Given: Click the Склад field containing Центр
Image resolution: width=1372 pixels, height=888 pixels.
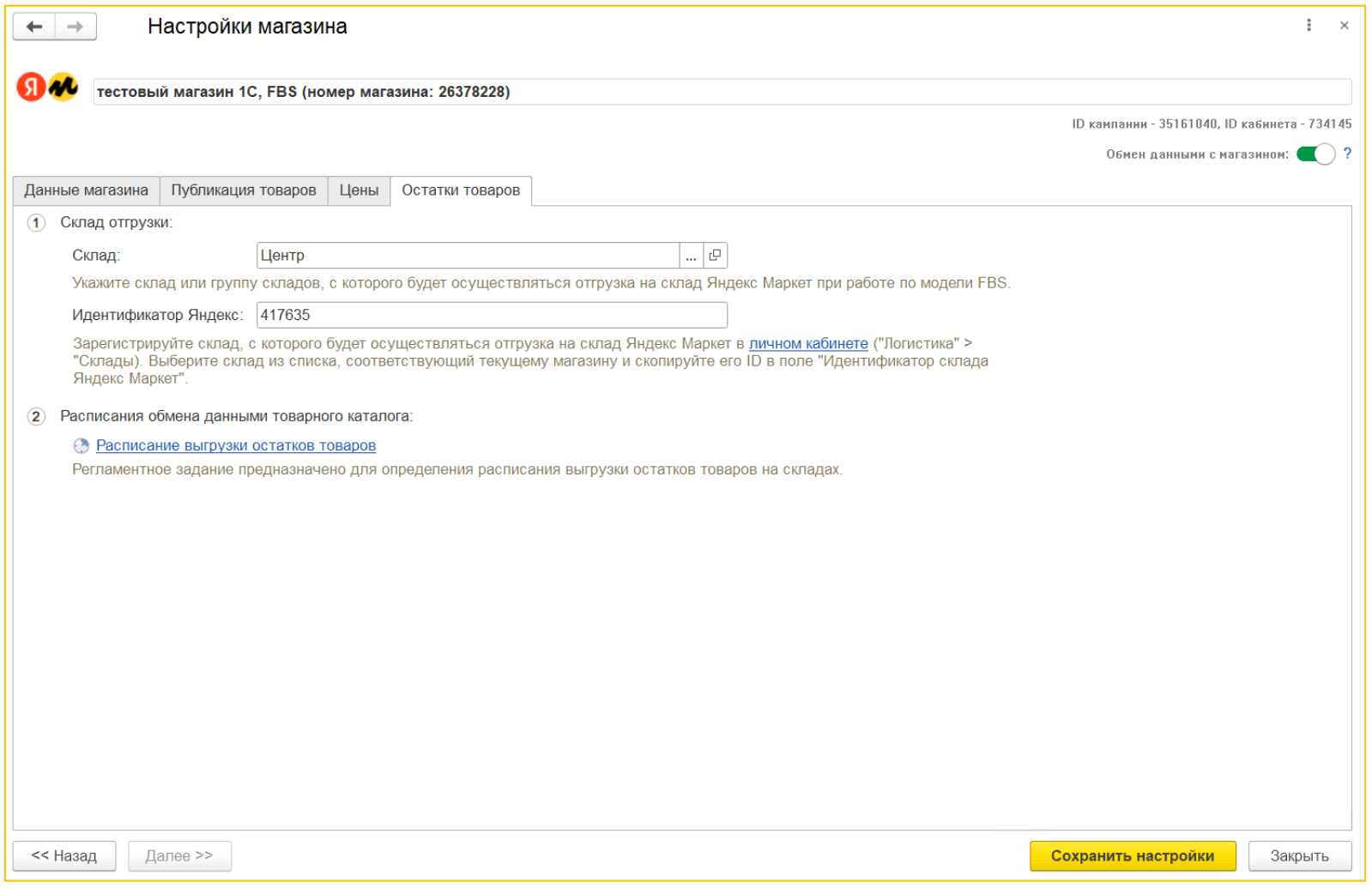Looking at the screenshot, I should 468,256.
